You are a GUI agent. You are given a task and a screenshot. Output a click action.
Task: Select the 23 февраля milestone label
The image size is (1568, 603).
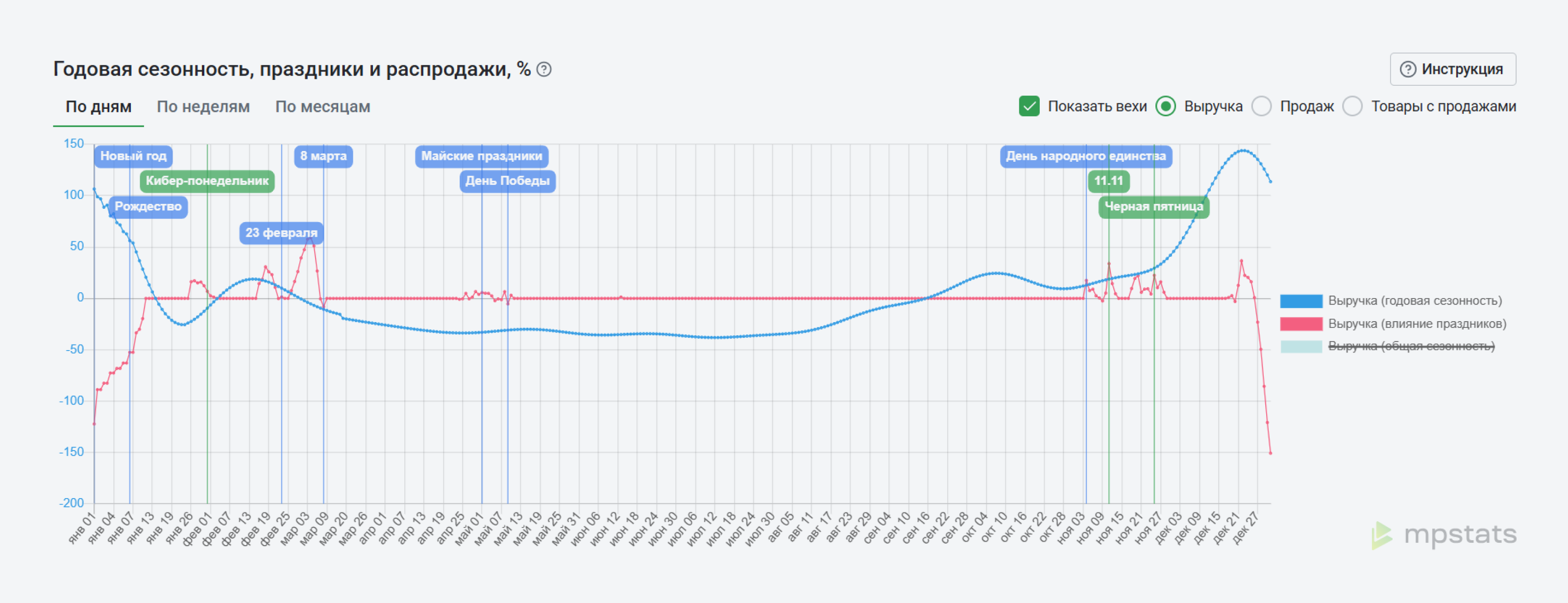[281, 233]
